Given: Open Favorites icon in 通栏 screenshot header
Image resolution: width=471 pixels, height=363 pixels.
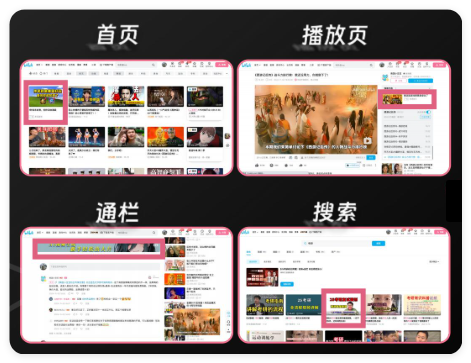Looking at the screenshot, I should (x=194, y=232).
